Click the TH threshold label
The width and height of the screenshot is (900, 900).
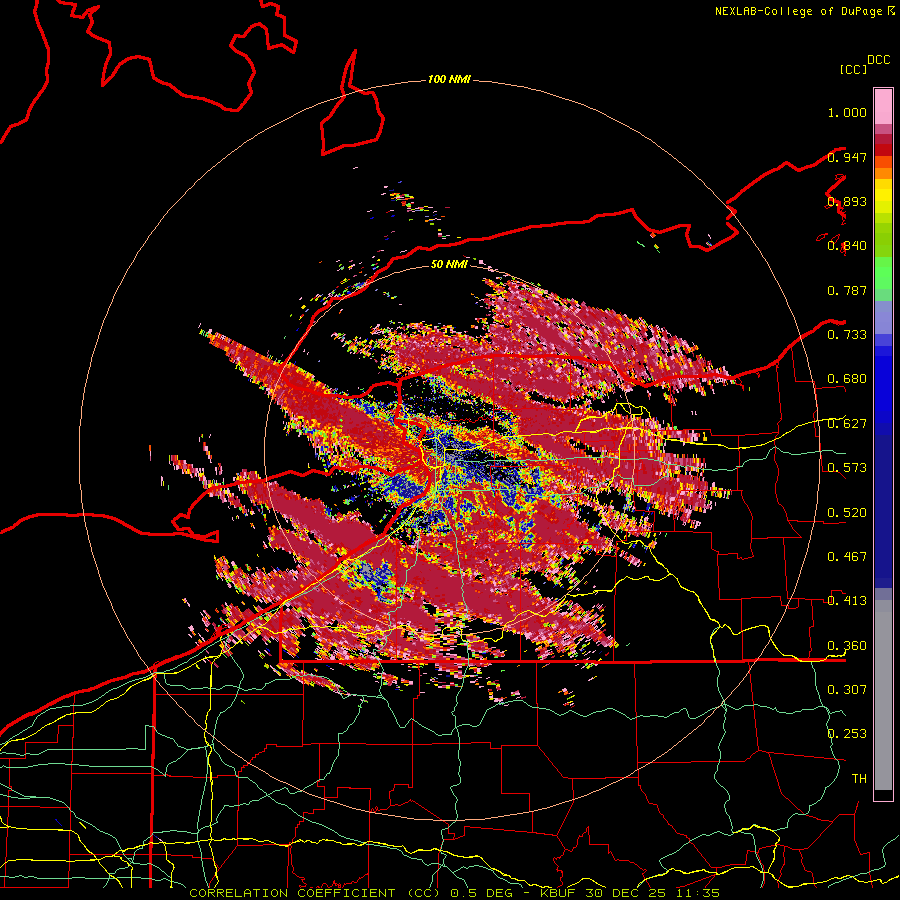point(859,779)
